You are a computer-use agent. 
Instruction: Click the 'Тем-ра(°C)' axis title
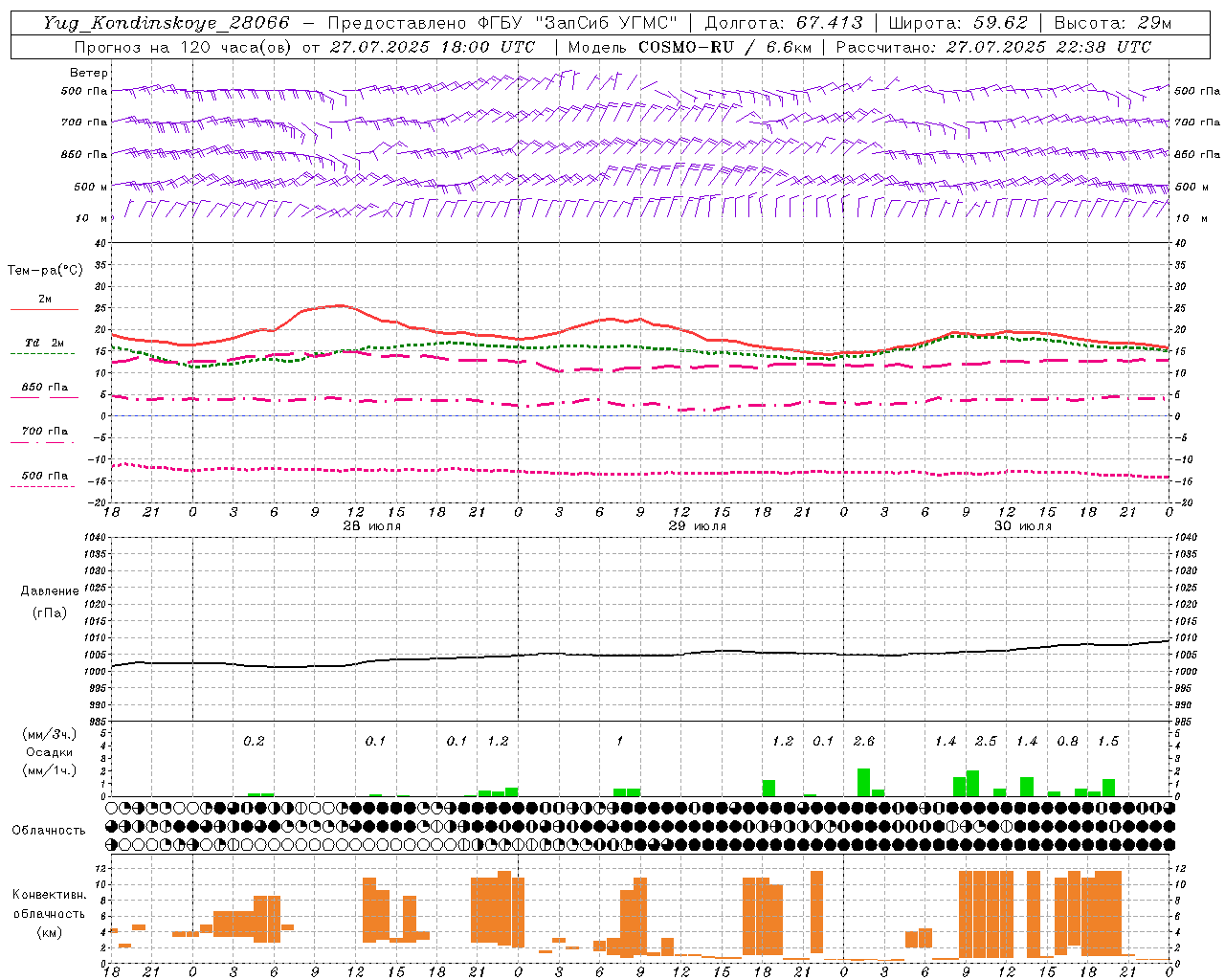45,271
